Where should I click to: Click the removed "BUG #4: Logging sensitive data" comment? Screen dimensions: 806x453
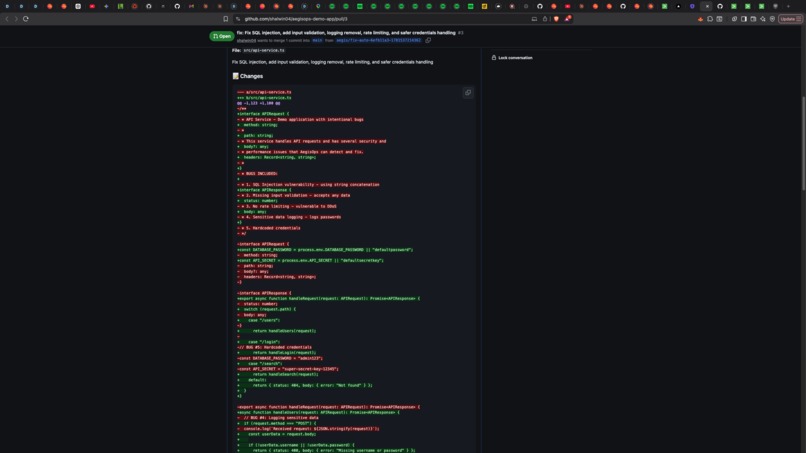pyautogui.click(x=278, y=418)
